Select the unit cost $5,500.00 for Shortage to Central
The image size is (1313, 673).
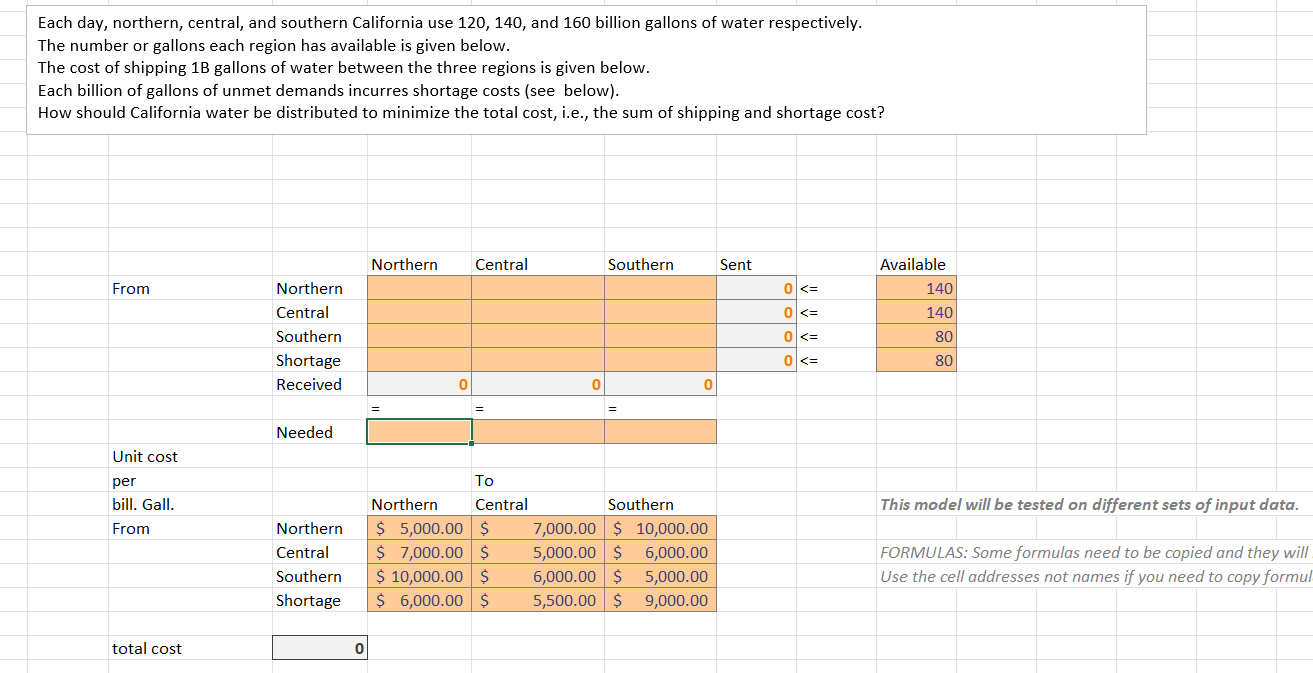(537, 600)
